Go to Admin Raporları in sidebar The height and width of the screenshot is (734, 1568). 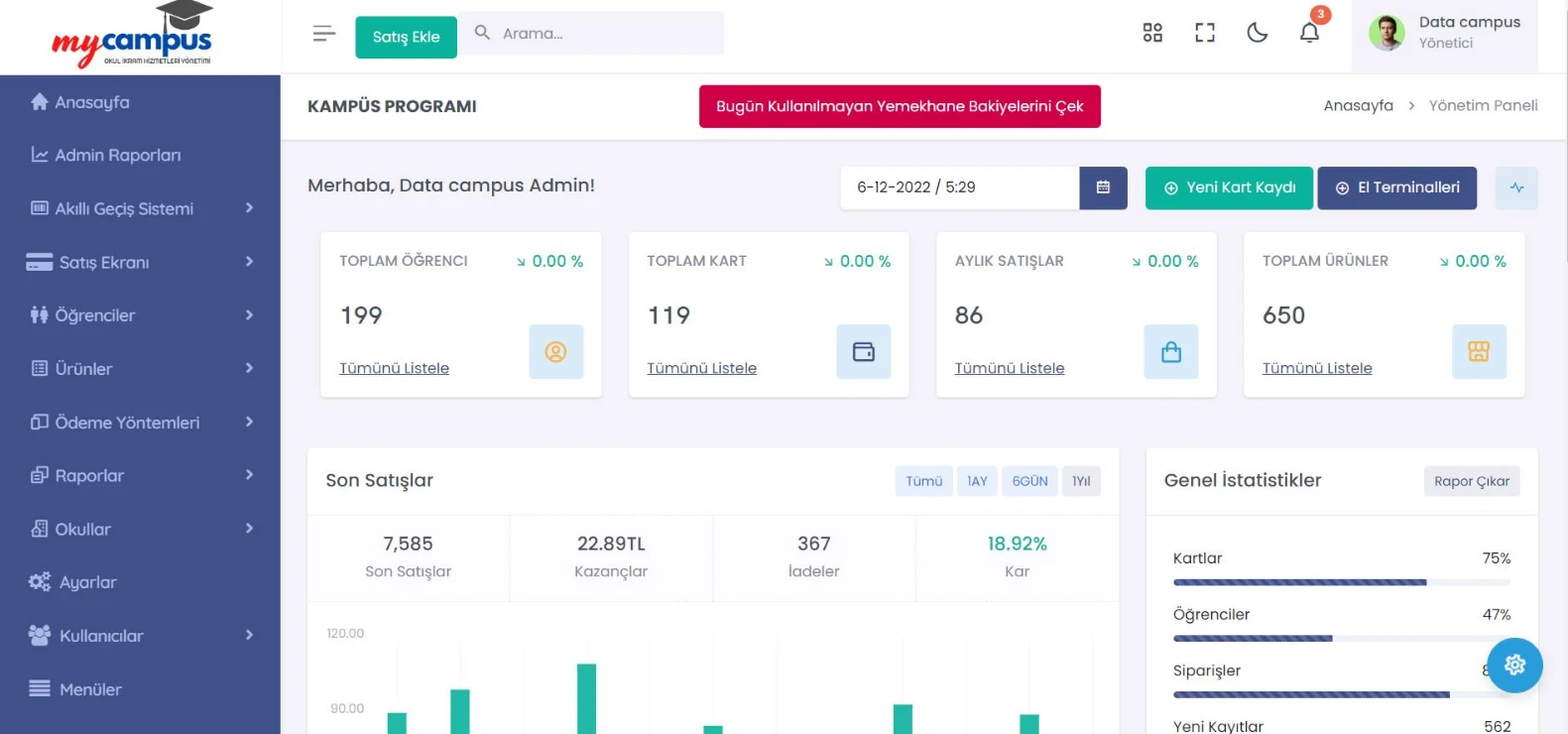coord(117,155)
